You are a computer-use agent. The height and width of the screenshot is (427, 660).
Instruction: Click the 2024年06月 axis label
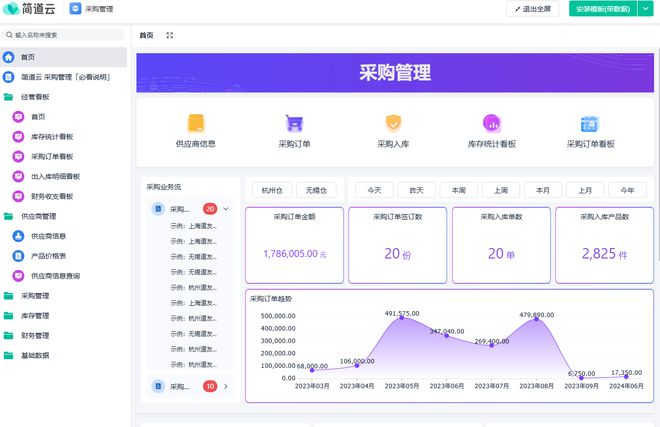pos(626,386)
